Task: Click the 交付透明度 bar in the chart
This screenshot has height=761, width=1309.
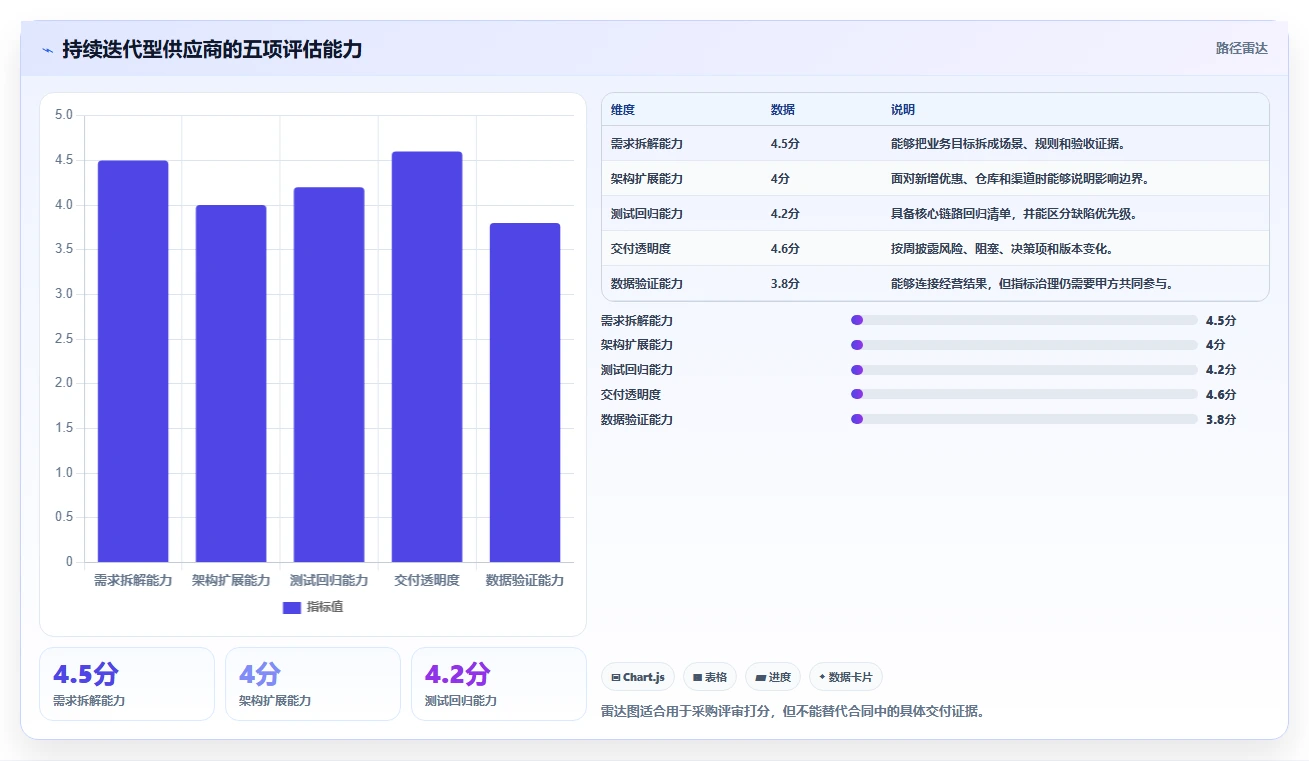Action: click(x=427, y=356)
